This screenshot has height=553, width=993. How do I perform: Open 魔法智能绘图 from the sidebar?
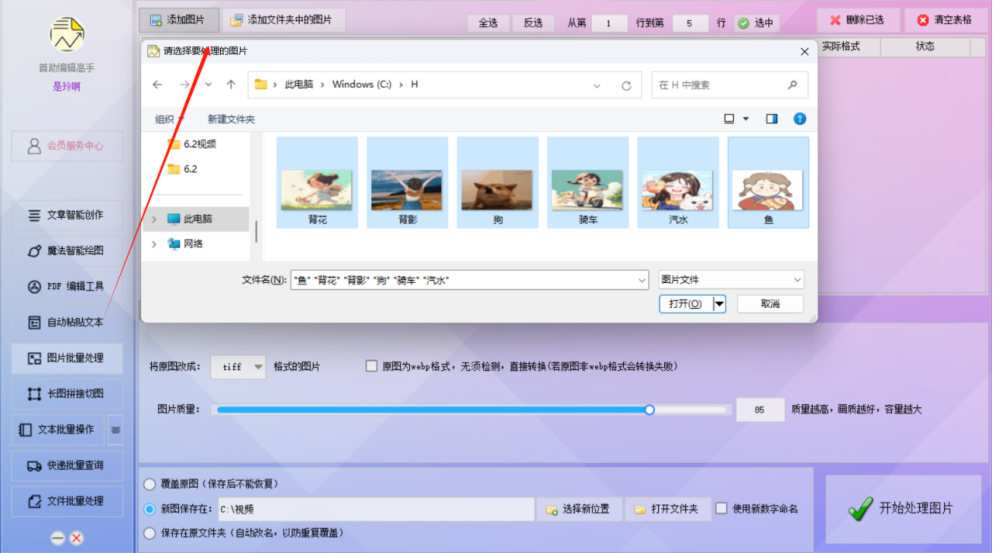pyautogui.click(x=66, y=250)
